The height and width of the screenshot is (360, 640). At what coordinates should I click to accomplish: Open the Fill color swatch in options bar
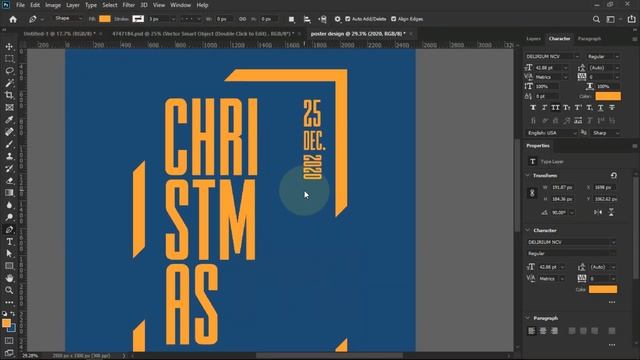coord(105,19)
